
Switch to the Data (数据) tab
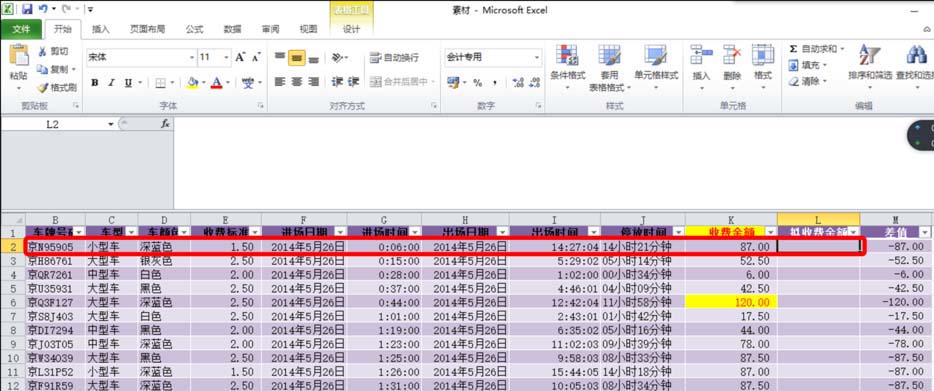click(x=232, y=29)
